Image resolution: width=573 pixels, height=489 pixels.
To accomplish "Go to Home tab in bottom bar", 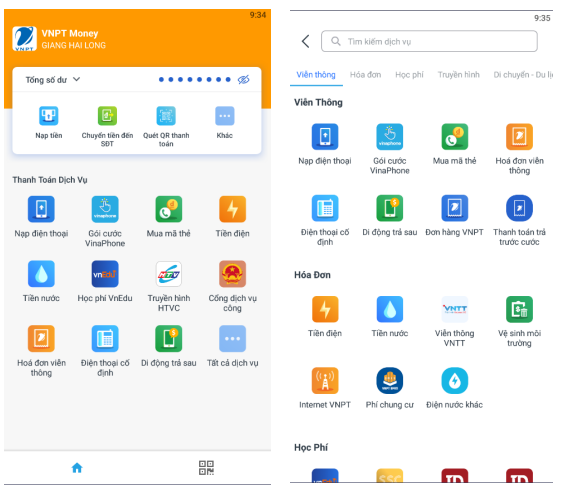I will pos(77,467).
